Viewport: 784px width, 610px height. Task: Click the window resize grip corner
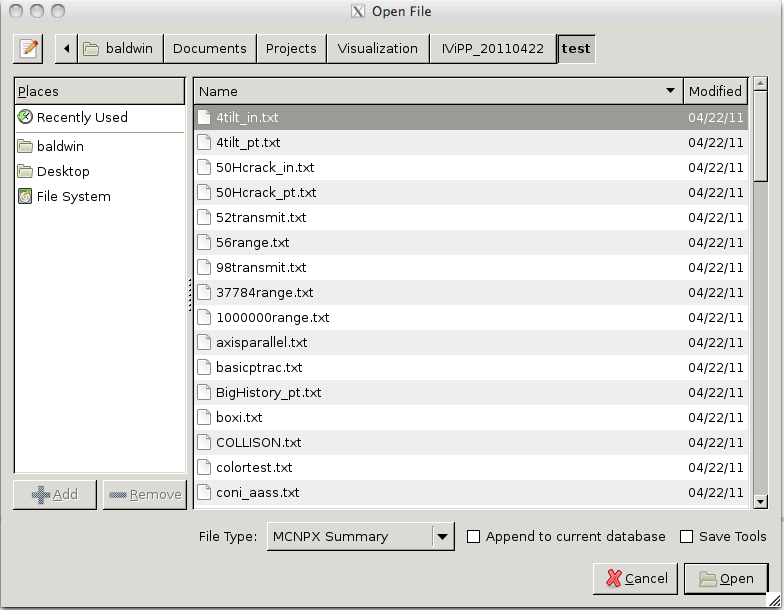[774, 600]
